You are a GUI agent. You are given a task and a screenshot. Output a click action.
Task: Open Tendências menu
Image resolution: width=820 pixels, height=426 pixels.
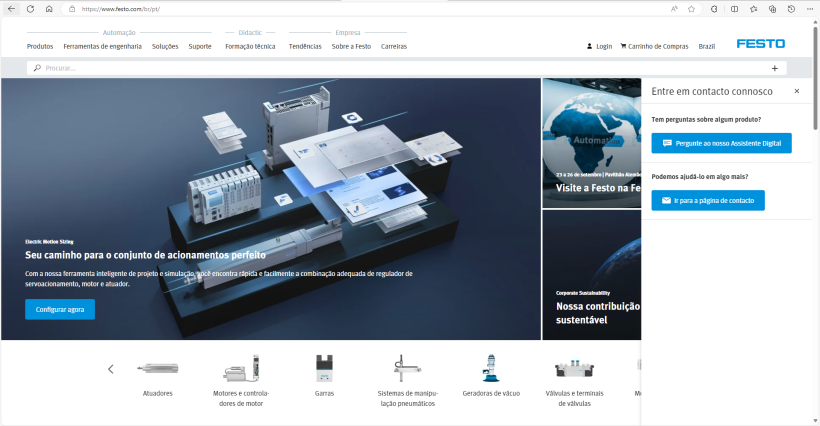305,47
